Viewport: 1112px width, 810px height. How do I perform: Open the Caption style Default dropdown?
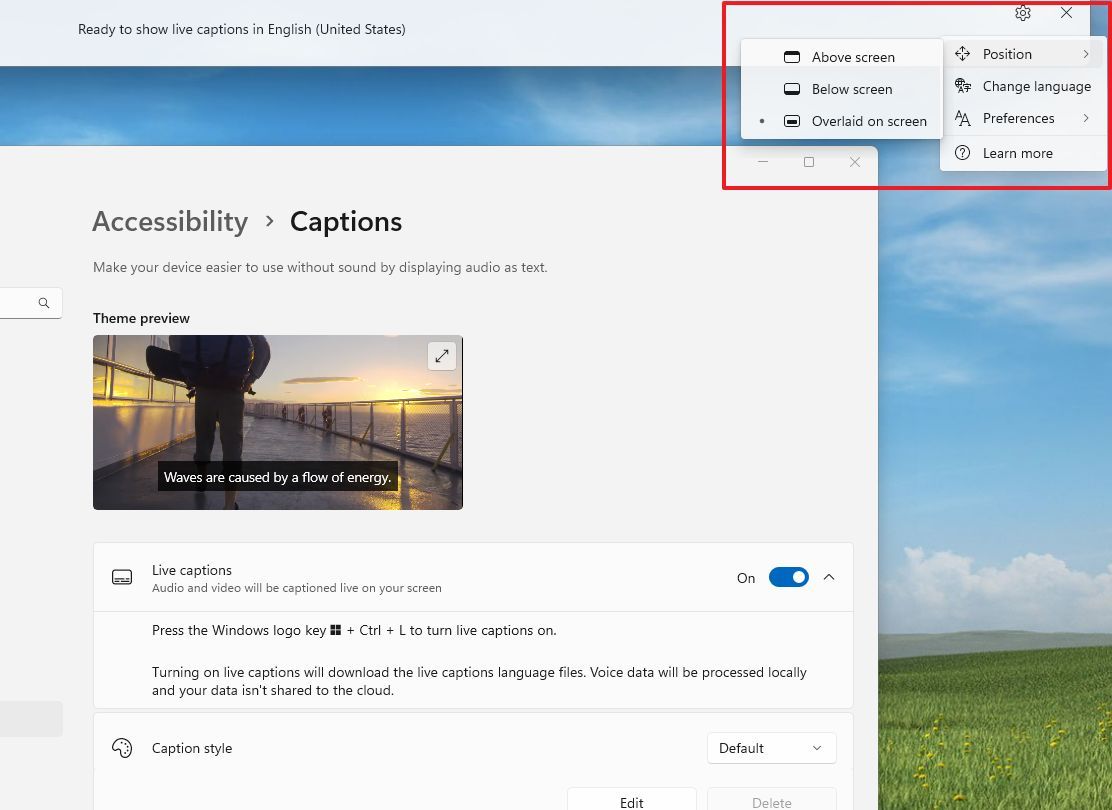771,747
